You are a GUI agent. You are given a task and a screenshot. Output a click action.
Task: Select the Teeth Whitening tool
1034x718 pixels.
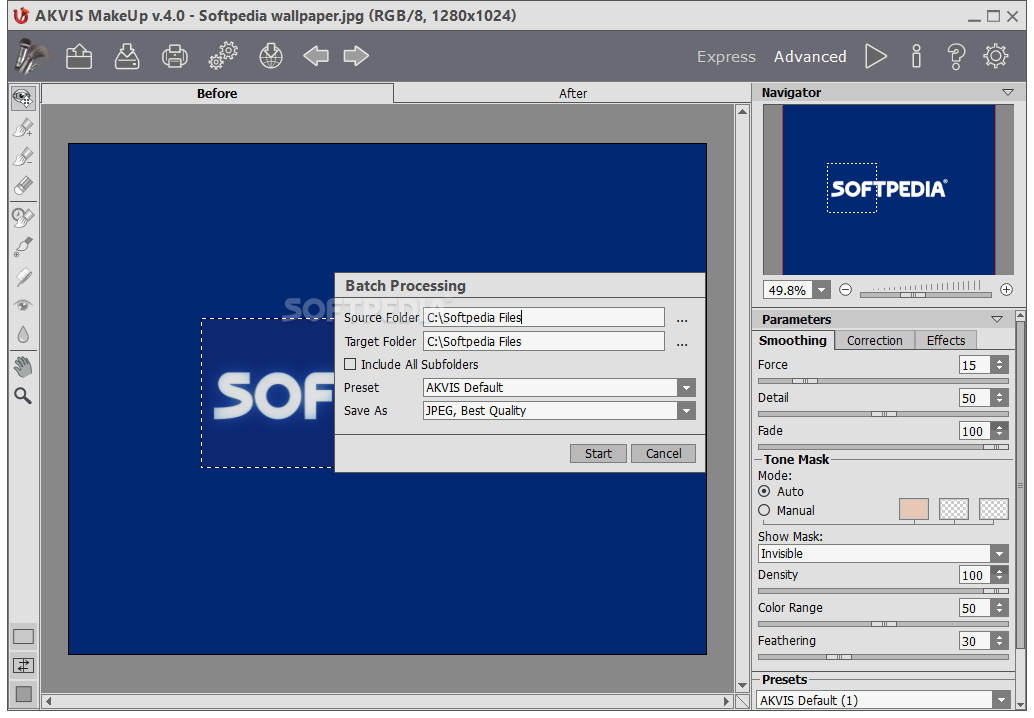[23, 276]
